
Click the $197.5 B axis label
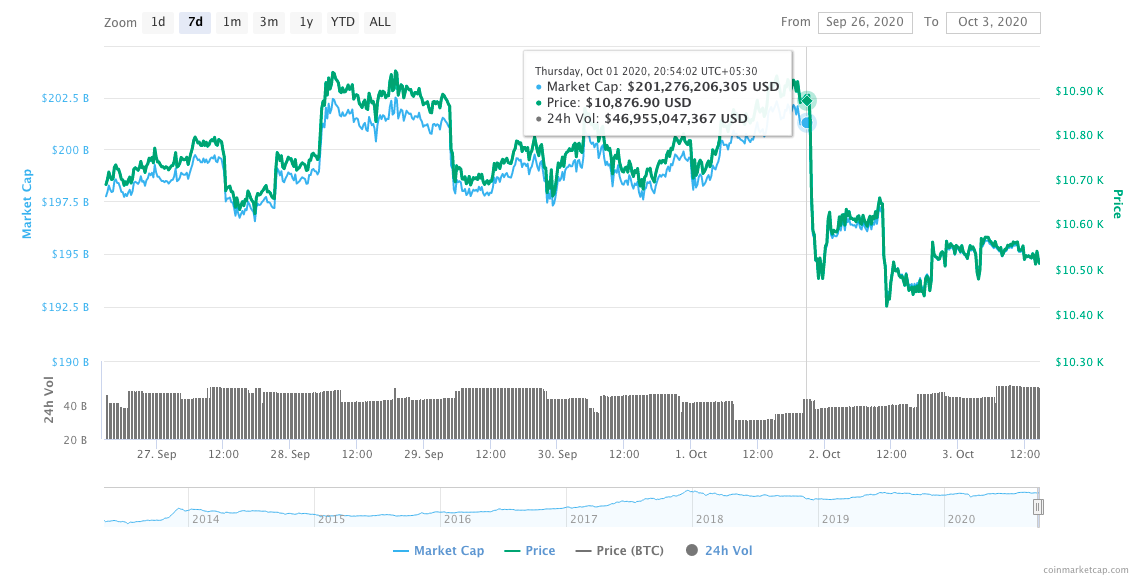pyautogui.click(x=65, y=202)
